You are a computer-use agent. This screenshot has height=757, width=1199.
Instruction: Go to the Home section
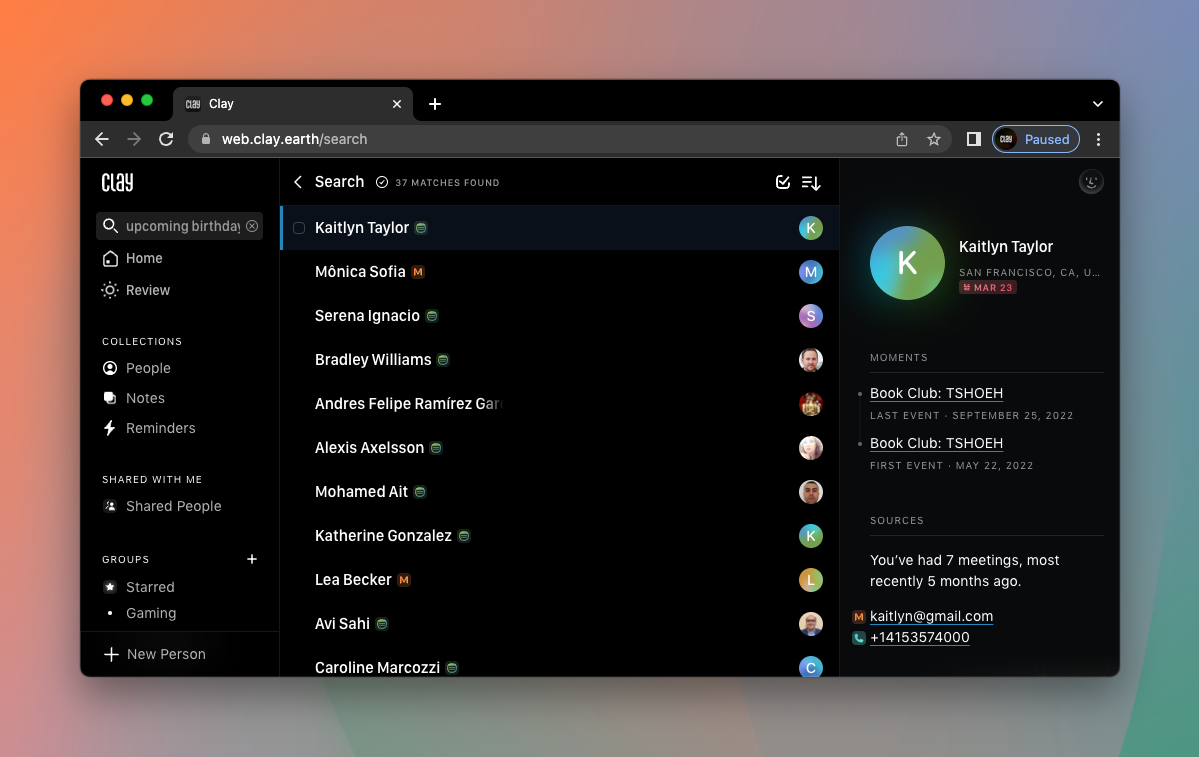click(x=143, y=258)
